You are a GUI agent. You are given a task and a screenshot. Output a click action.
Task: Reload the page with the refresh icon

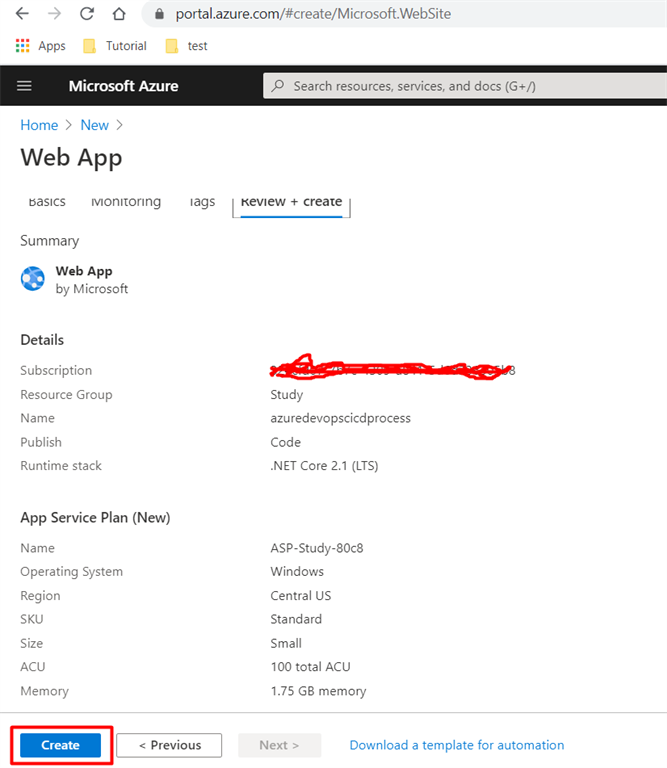point(87,14)
